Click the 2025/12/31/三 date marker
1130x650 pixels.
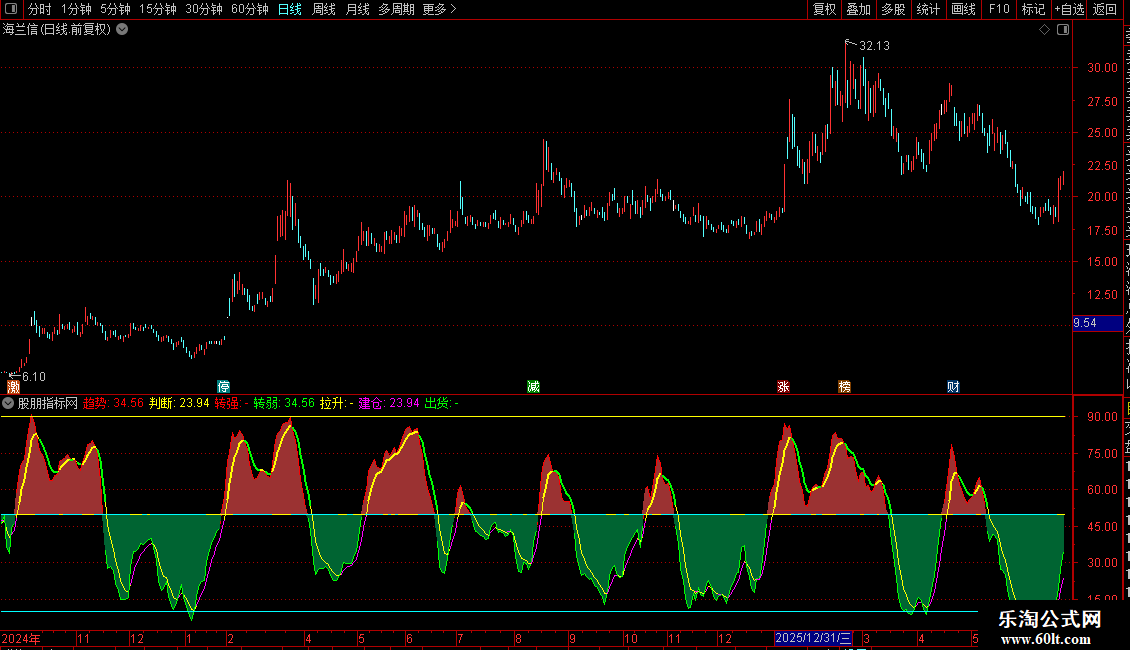tap(814, 638)
